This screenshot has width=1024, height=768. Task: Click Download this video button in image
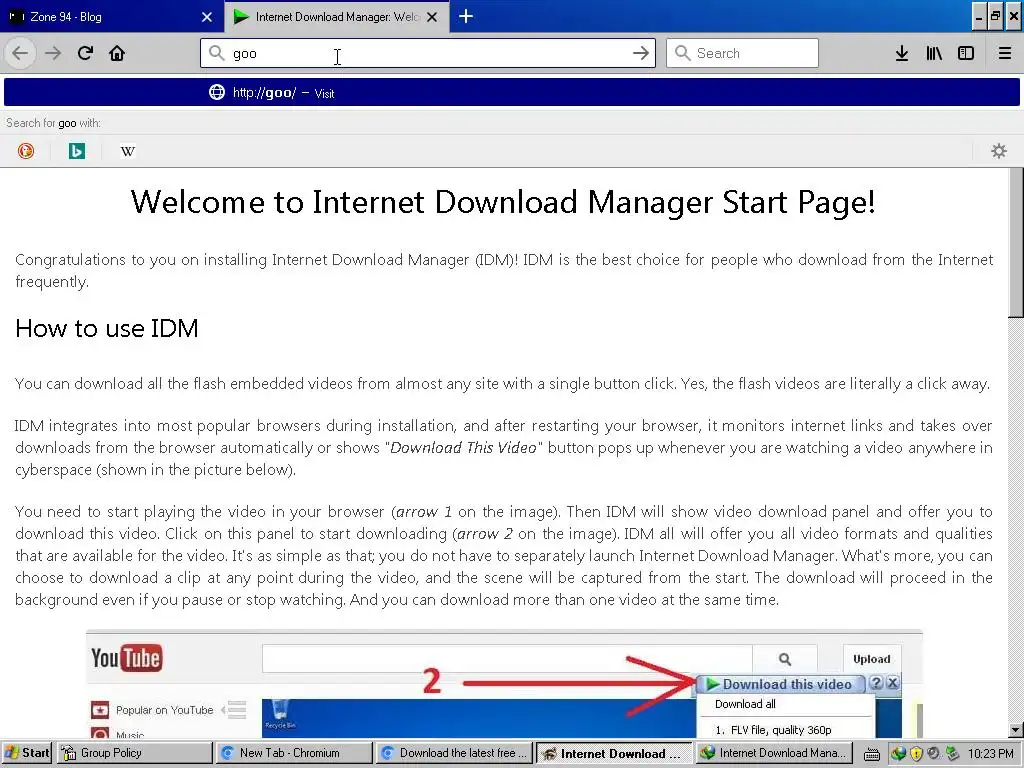[x=780, y=684]
